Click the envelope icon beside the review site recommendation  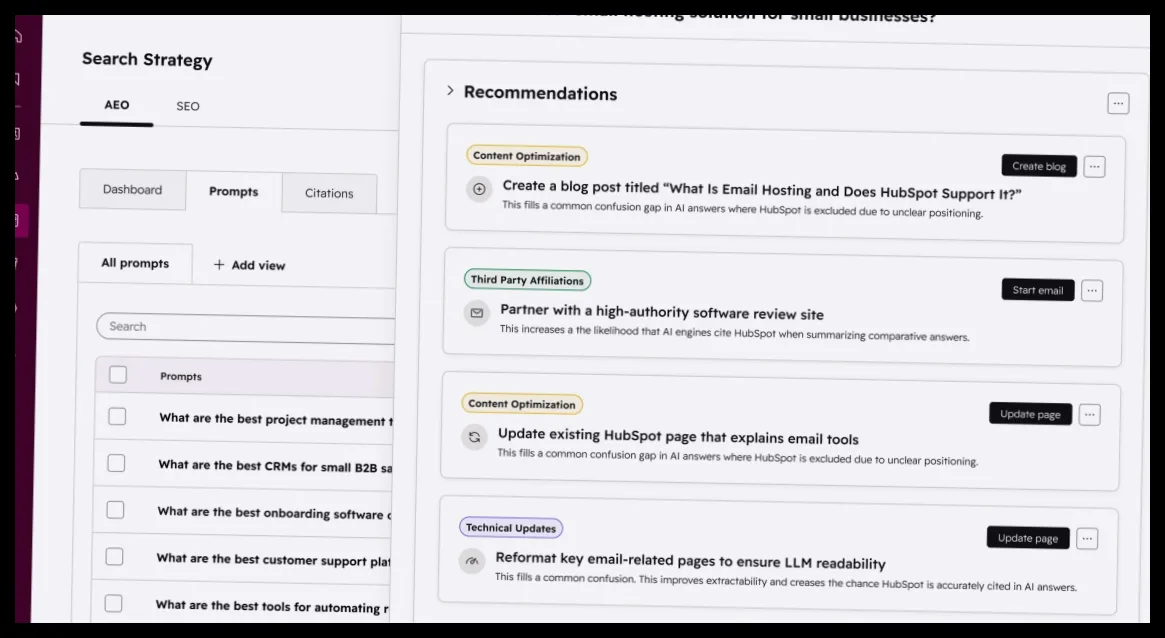click(477, 313)
